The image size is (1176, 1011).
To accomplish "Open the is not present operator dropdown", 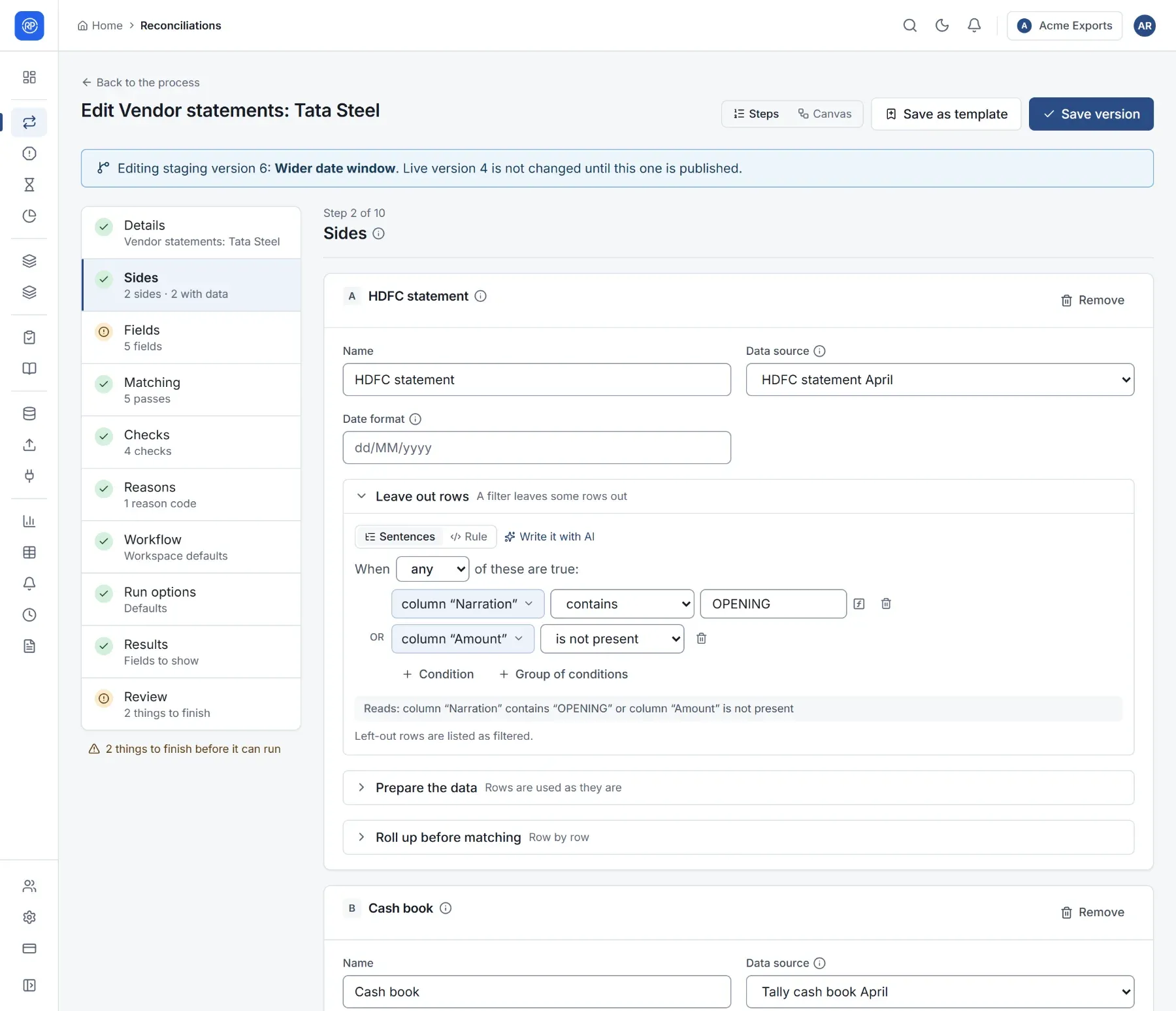I will 612,638.
